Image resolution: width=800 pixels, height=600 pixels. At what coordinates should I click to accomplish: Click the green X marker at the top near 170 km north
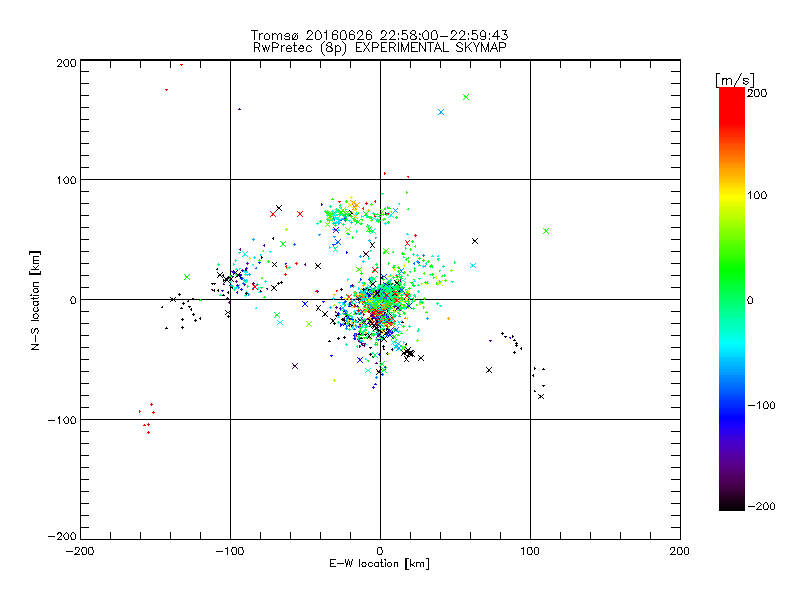point(466,97)
